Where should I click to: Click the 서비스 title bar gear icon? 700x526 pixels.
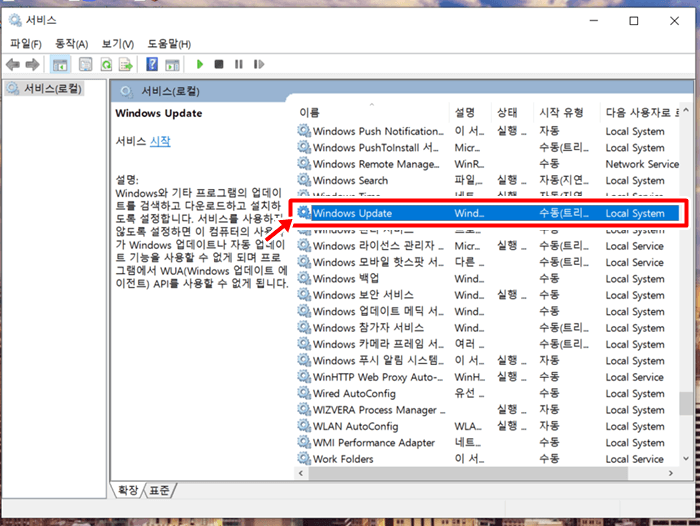click(x=15, y=21)
